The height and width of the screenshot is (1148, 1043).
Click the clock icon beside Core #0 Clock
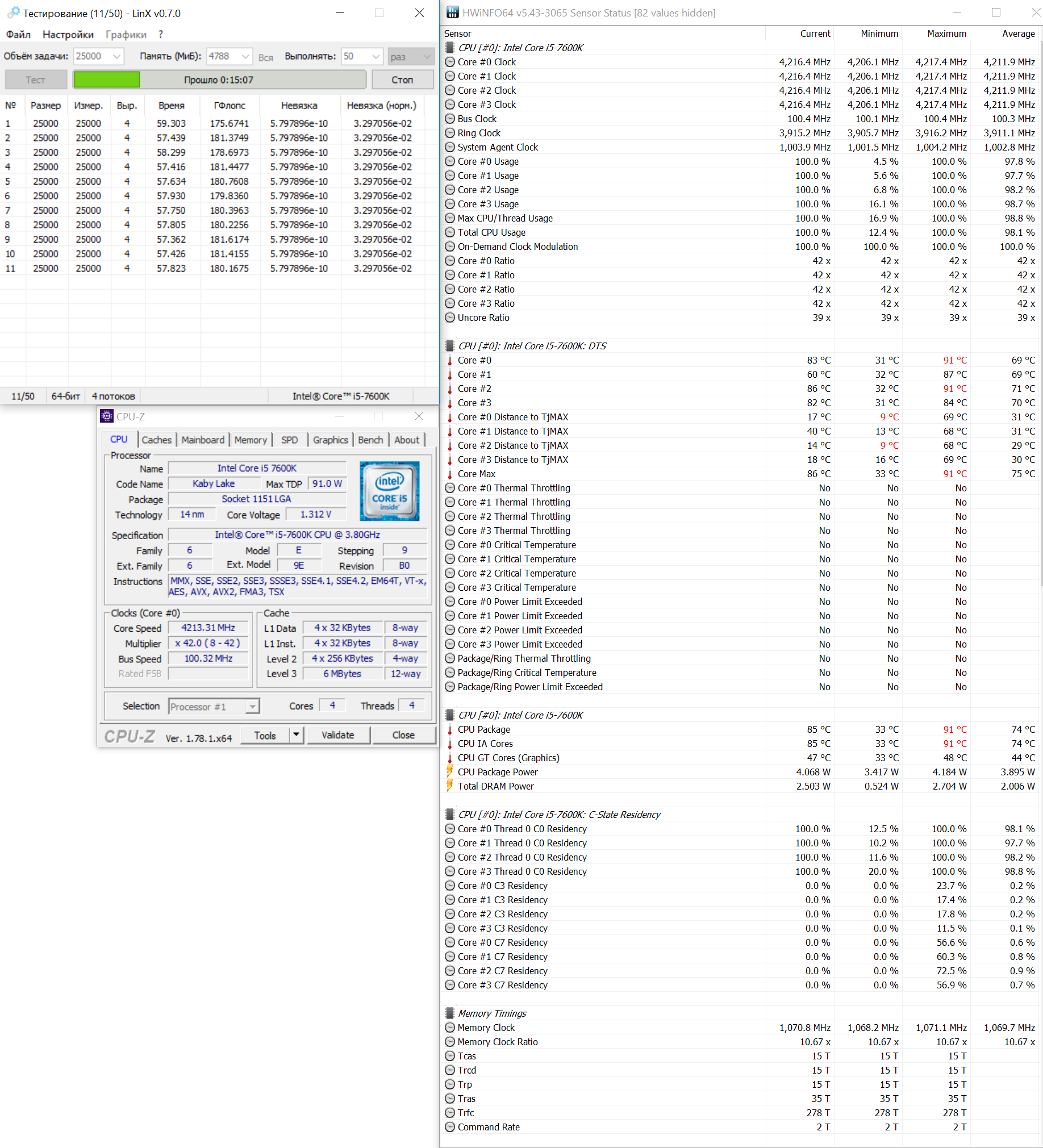coord(450,62)
